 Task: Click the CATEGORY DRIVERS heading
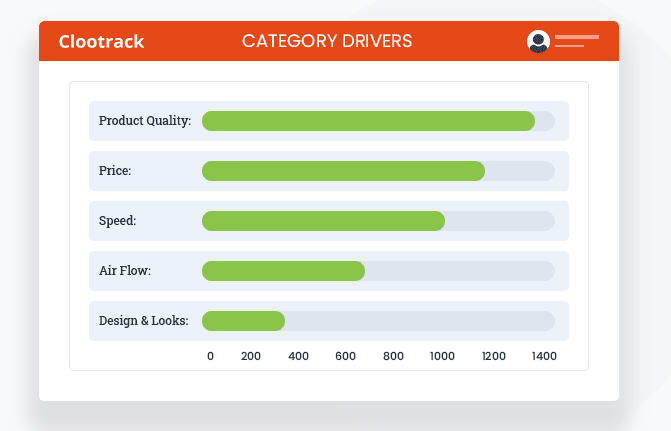click(327, 41)
